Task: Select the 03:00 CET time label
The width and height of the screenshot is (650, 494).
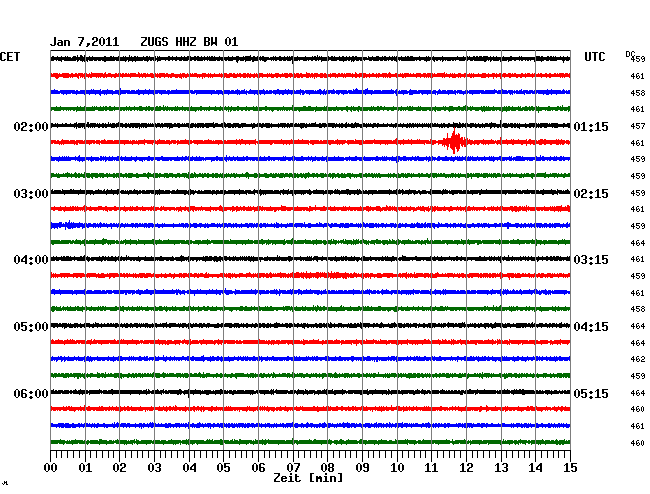Action: 31,194
